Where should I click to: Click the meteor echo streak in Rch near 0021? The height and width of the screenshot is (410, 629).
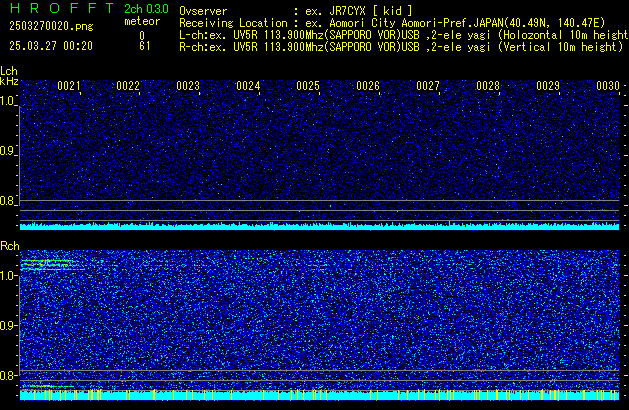(52, 265)
